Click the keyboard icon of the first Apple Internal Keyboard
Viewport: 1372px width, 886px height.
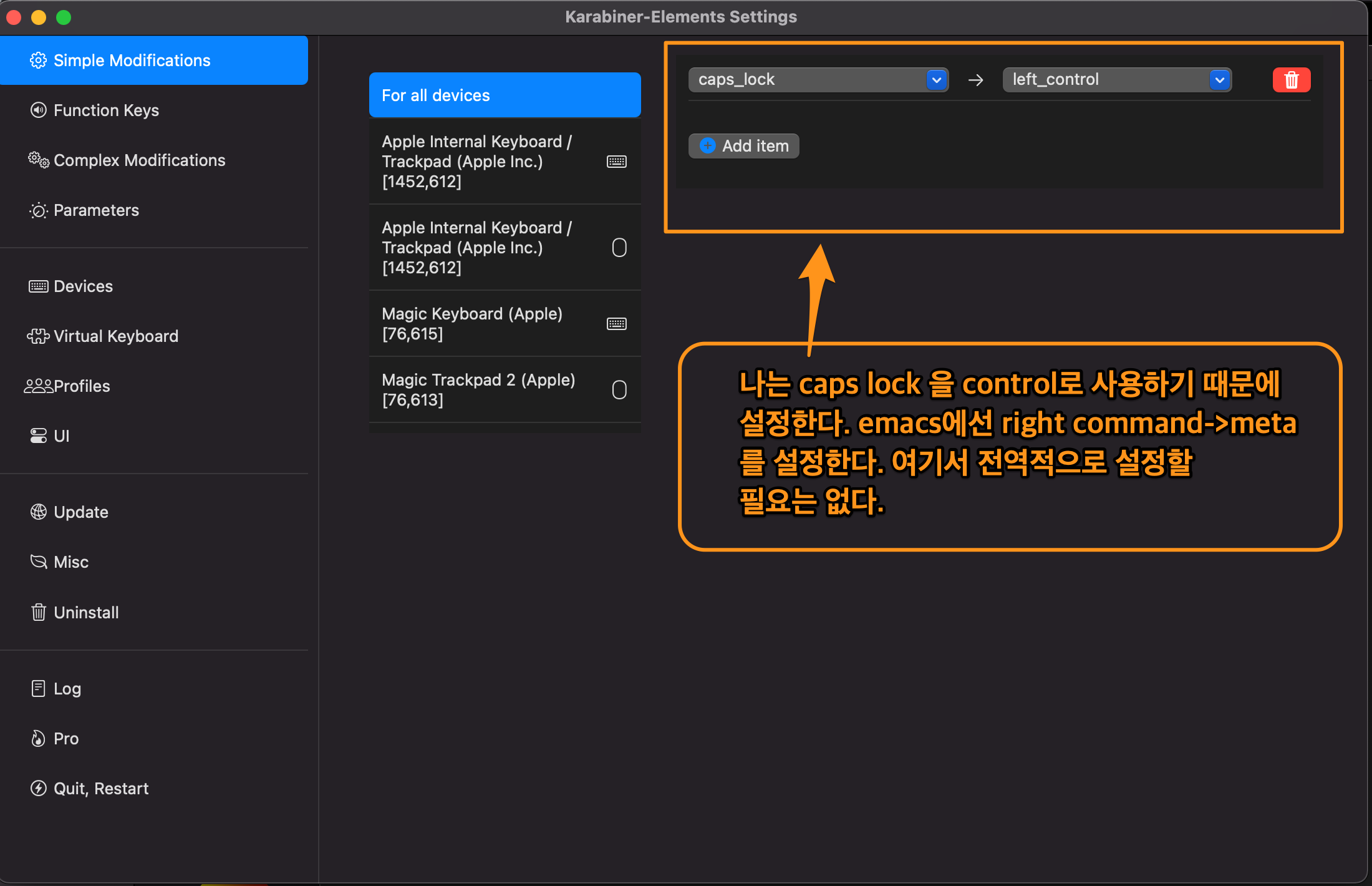(x=616, y=162)
